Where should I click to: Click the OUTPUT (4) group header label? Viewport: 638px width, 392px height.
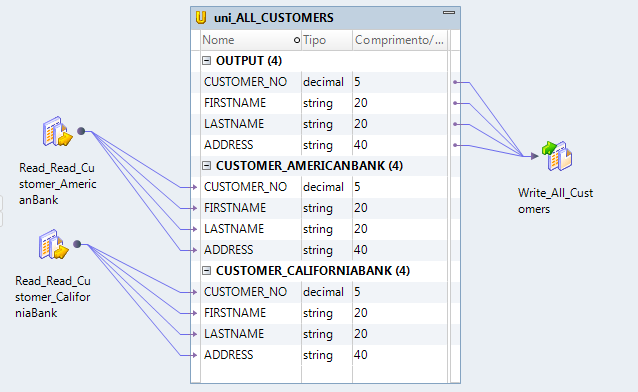click(249, 61)
